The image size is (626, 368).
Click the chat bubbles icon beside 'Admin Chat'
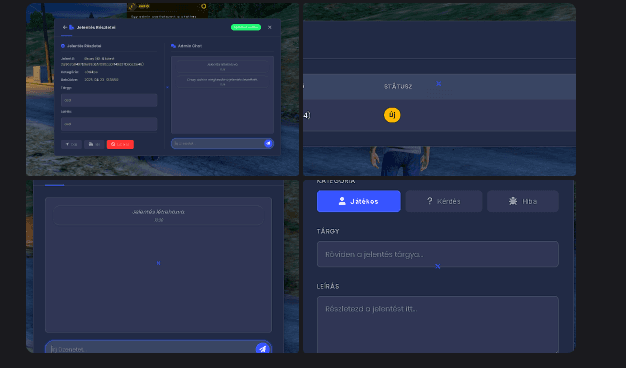(x=173, y=46)
